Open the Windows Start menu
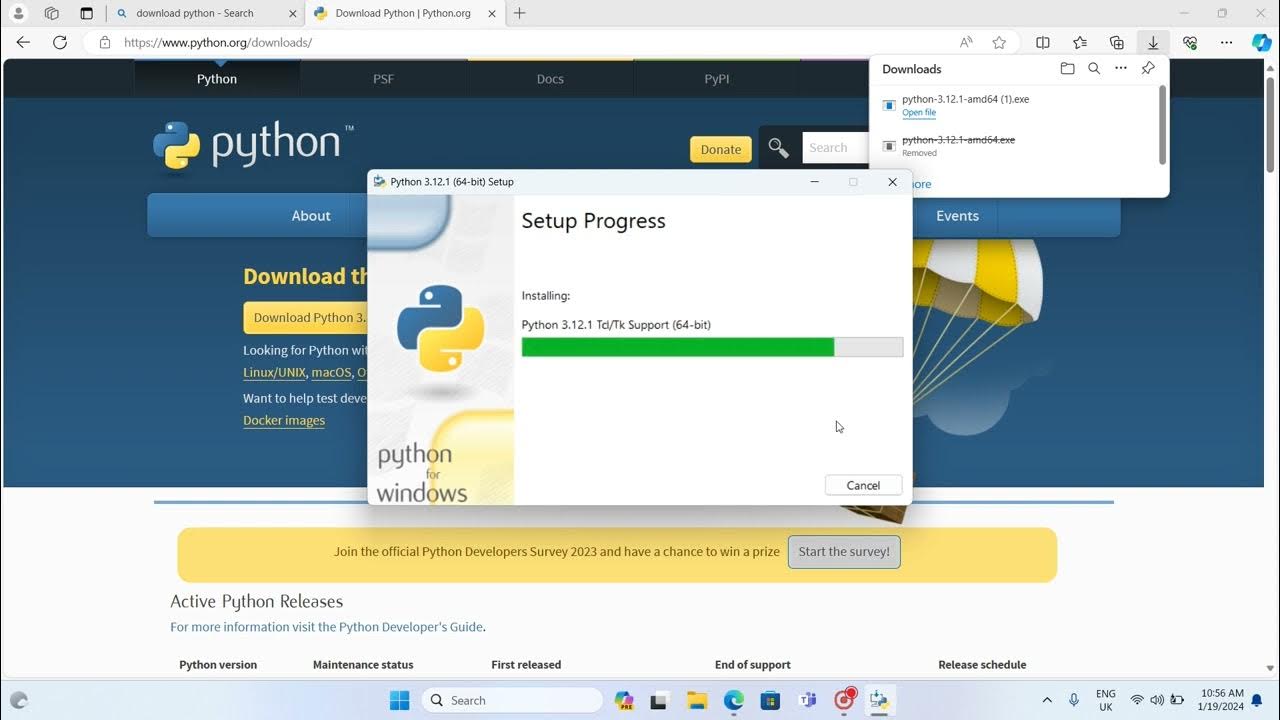 [399, 700]
